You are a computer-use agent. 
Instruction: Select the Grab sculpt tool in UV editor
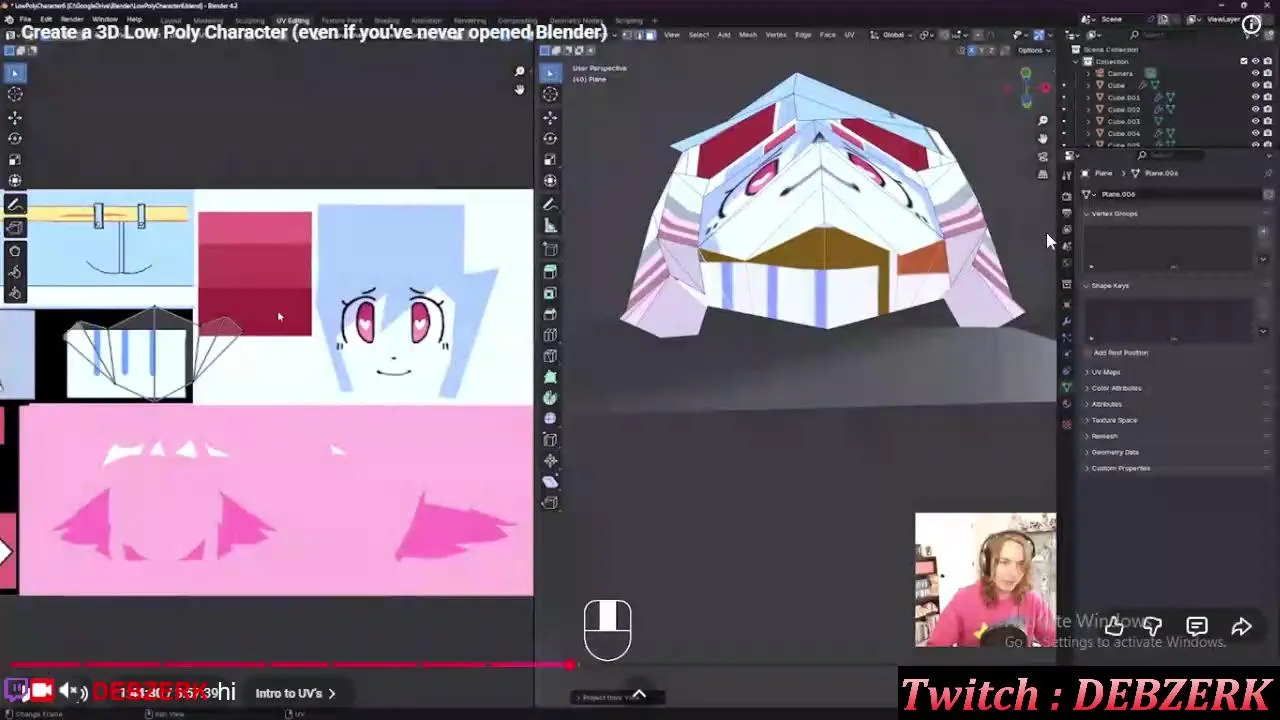click(15, 250)
